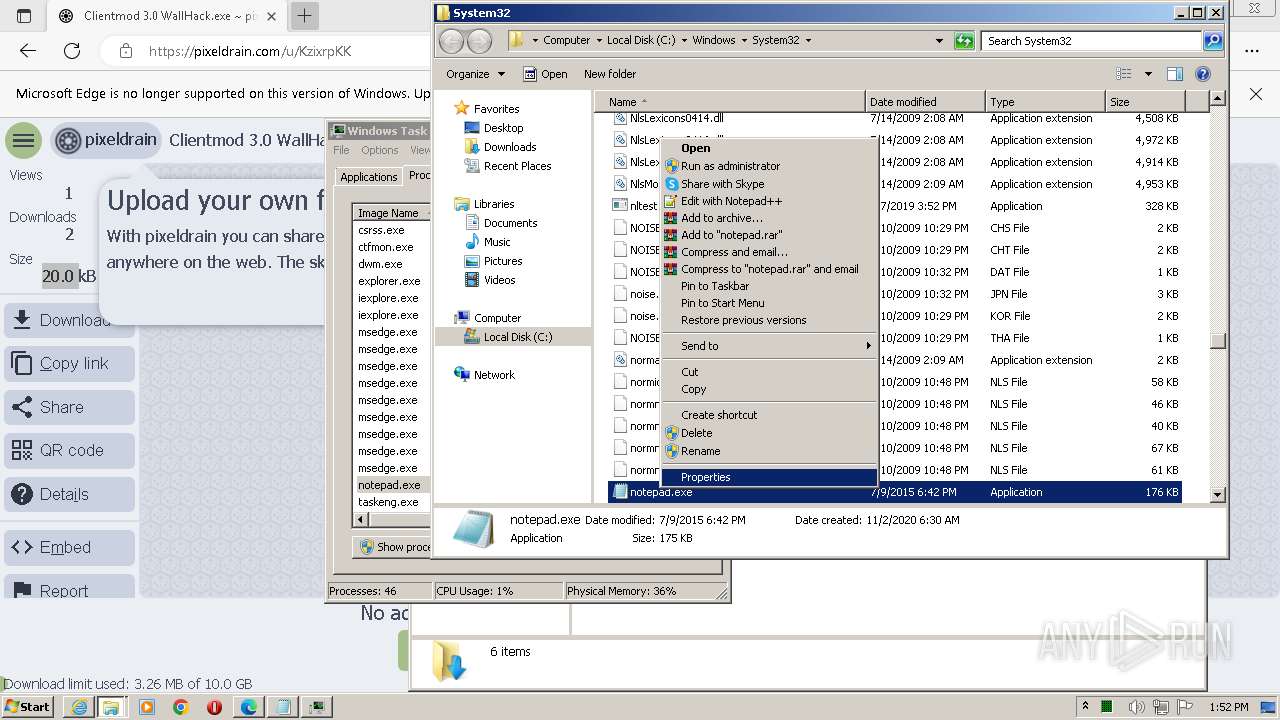Open the QR code button

pos(70,450)
